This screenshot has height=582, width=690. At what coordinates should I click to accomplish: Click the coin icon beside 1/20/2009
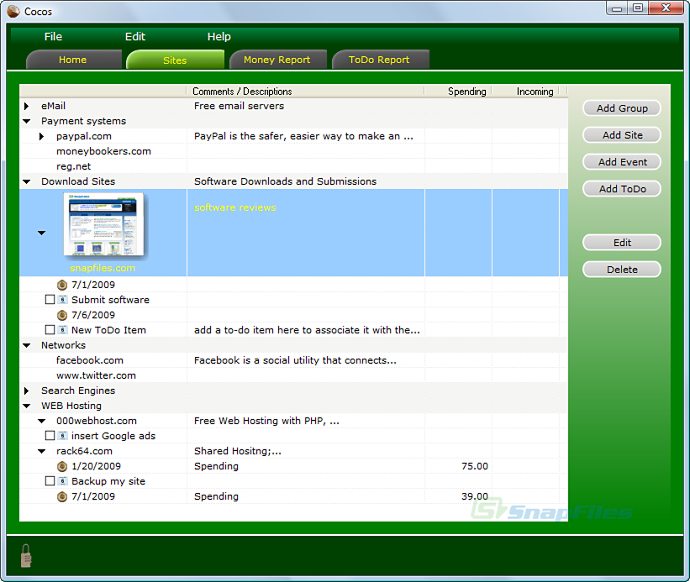tap(62, 466)
